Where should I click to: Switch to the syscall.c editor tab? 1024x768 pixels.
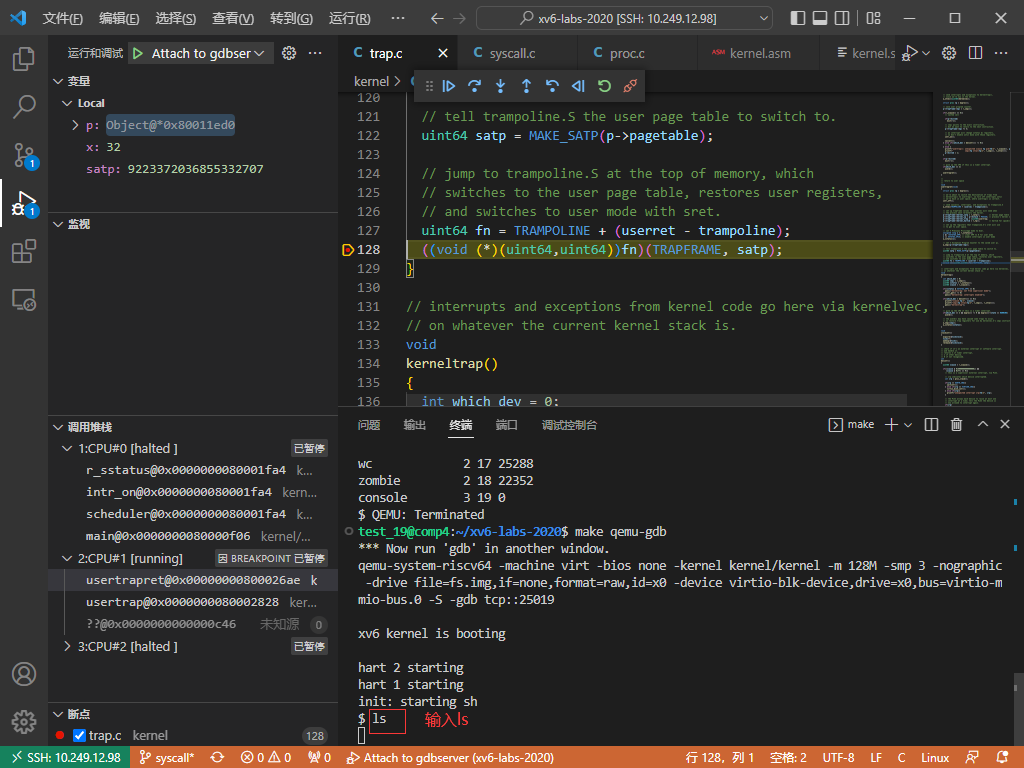511,54
